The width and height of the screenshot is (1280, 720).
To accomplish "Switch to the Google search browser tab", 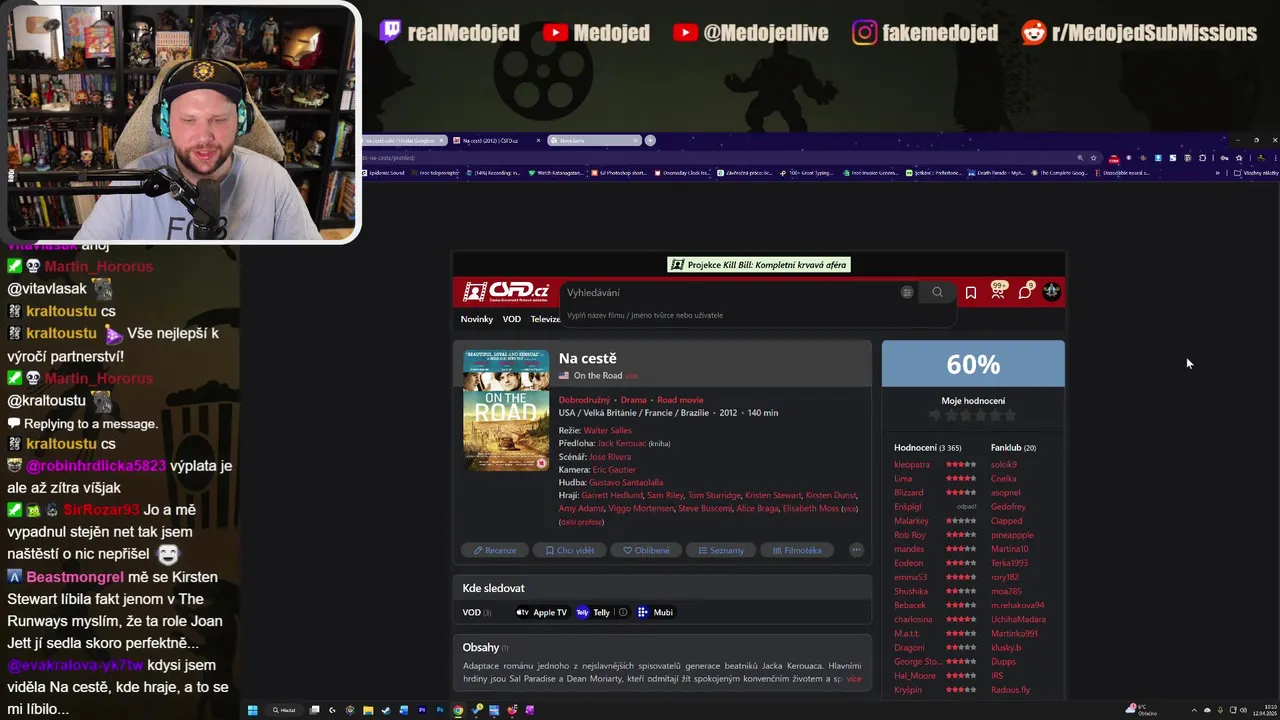I will 404,141.
